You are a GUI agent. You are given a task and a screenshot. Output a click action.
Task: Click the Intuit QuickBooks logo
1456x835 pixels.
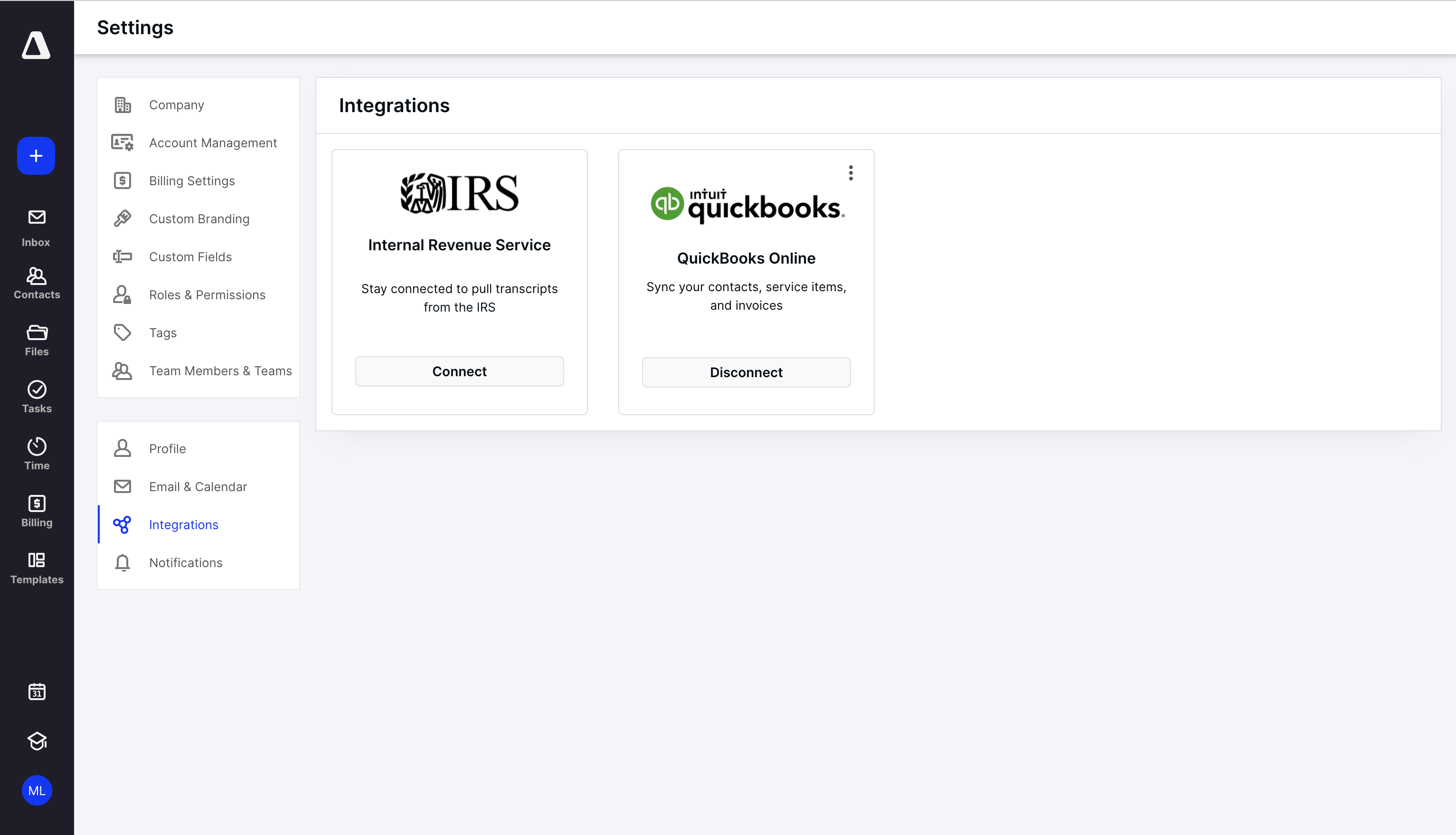pos(747,205)
